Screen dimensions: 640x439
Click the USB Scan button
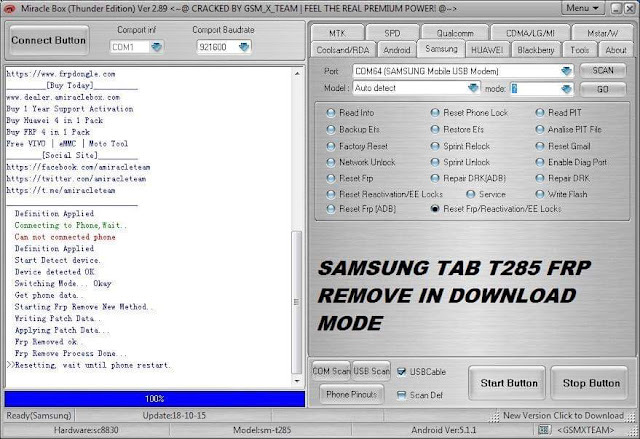tap(371, 371)
